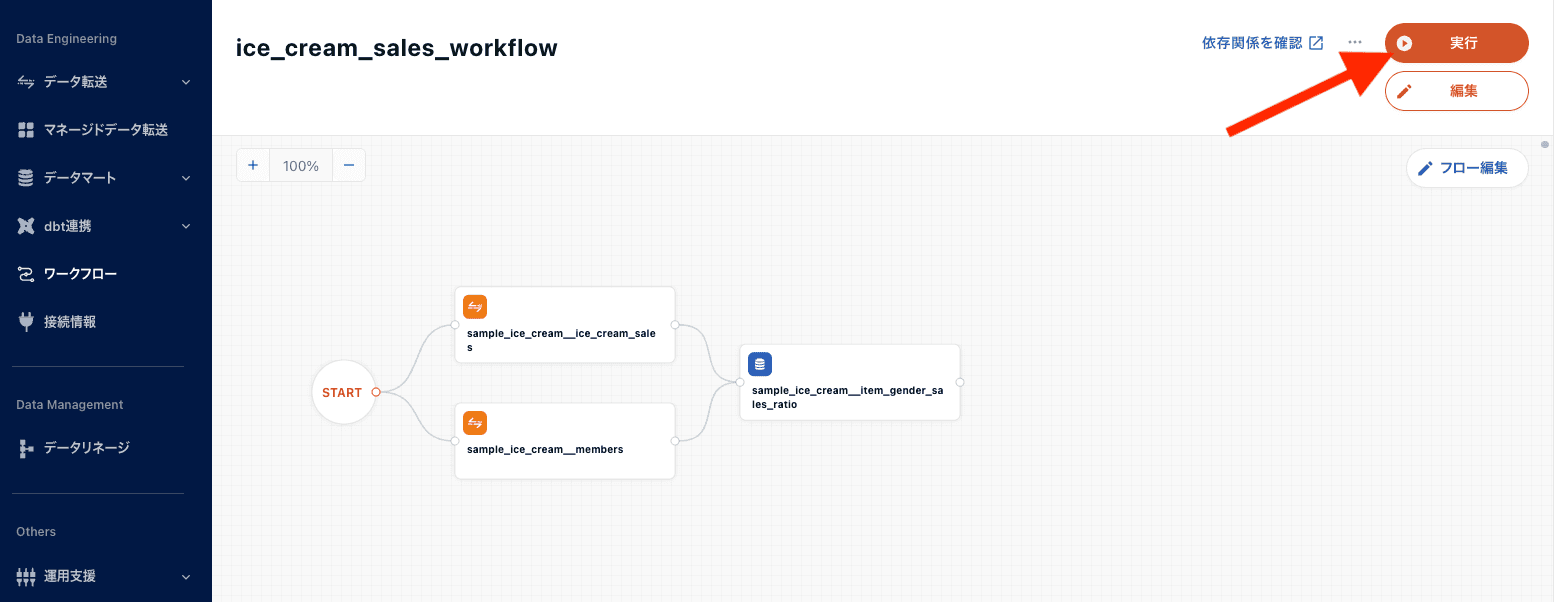
Task: Click the dbt連携 icon in sidebar
Action: 26,226
